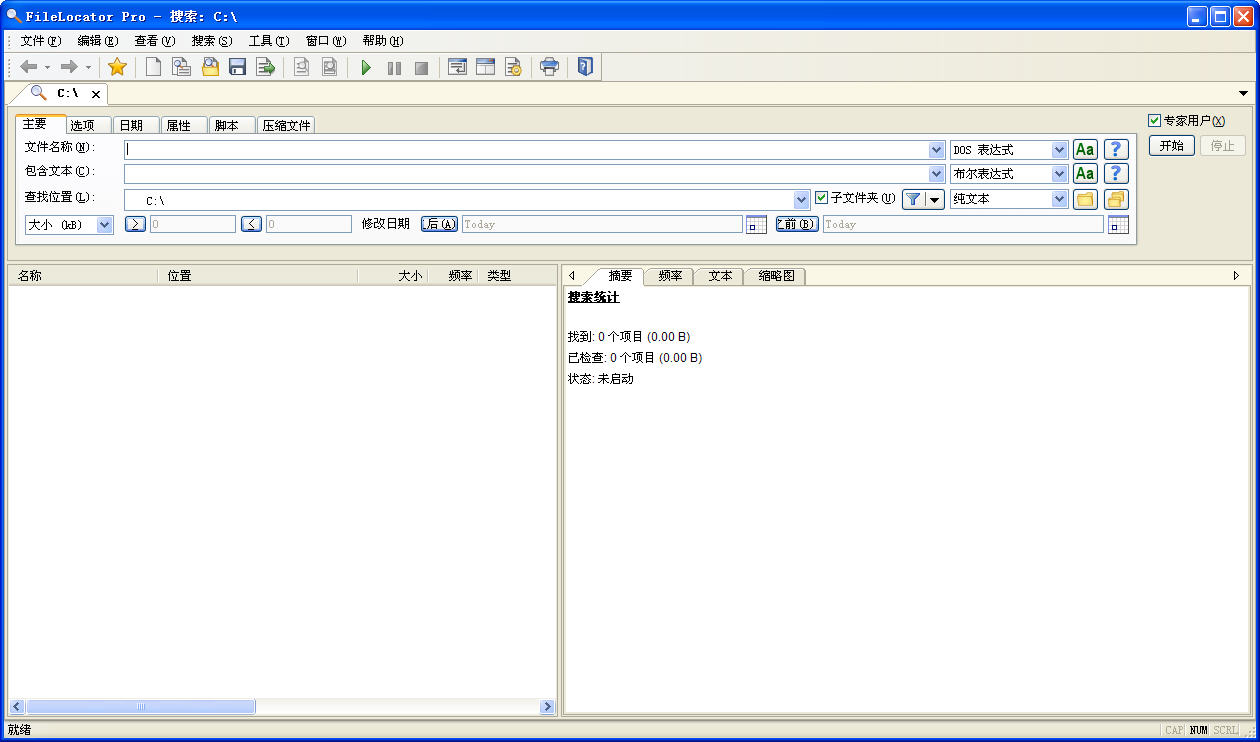Click the 开始 start button

(x=1171, y=145)
